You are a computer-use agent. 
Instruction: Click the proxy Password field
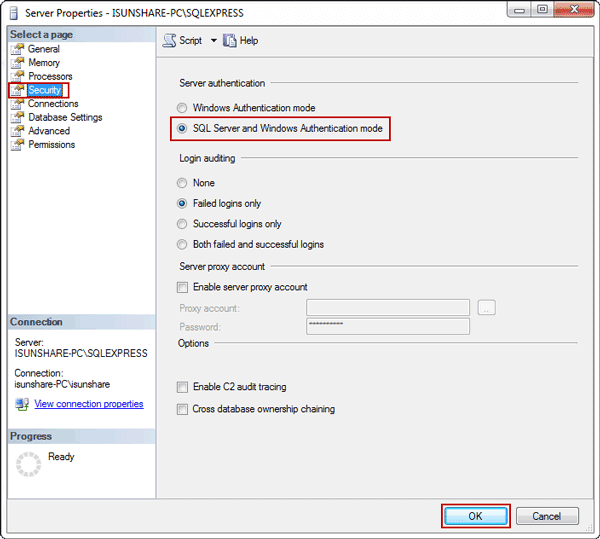pos(388,326)
